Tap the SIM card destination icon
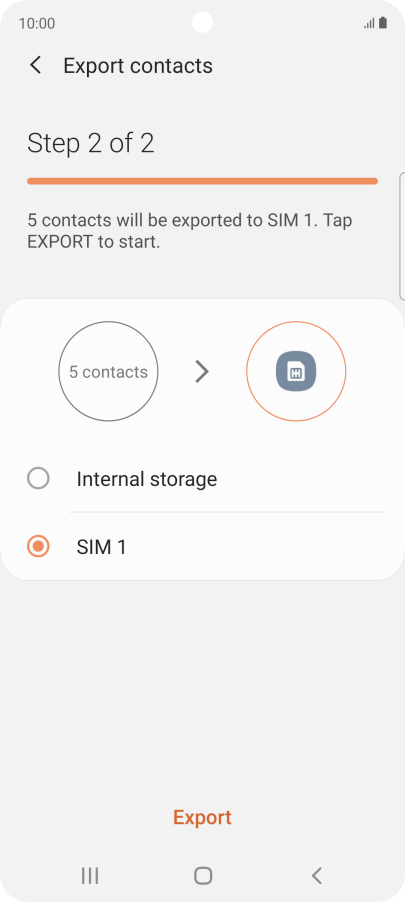 click(x=296, y=372)
